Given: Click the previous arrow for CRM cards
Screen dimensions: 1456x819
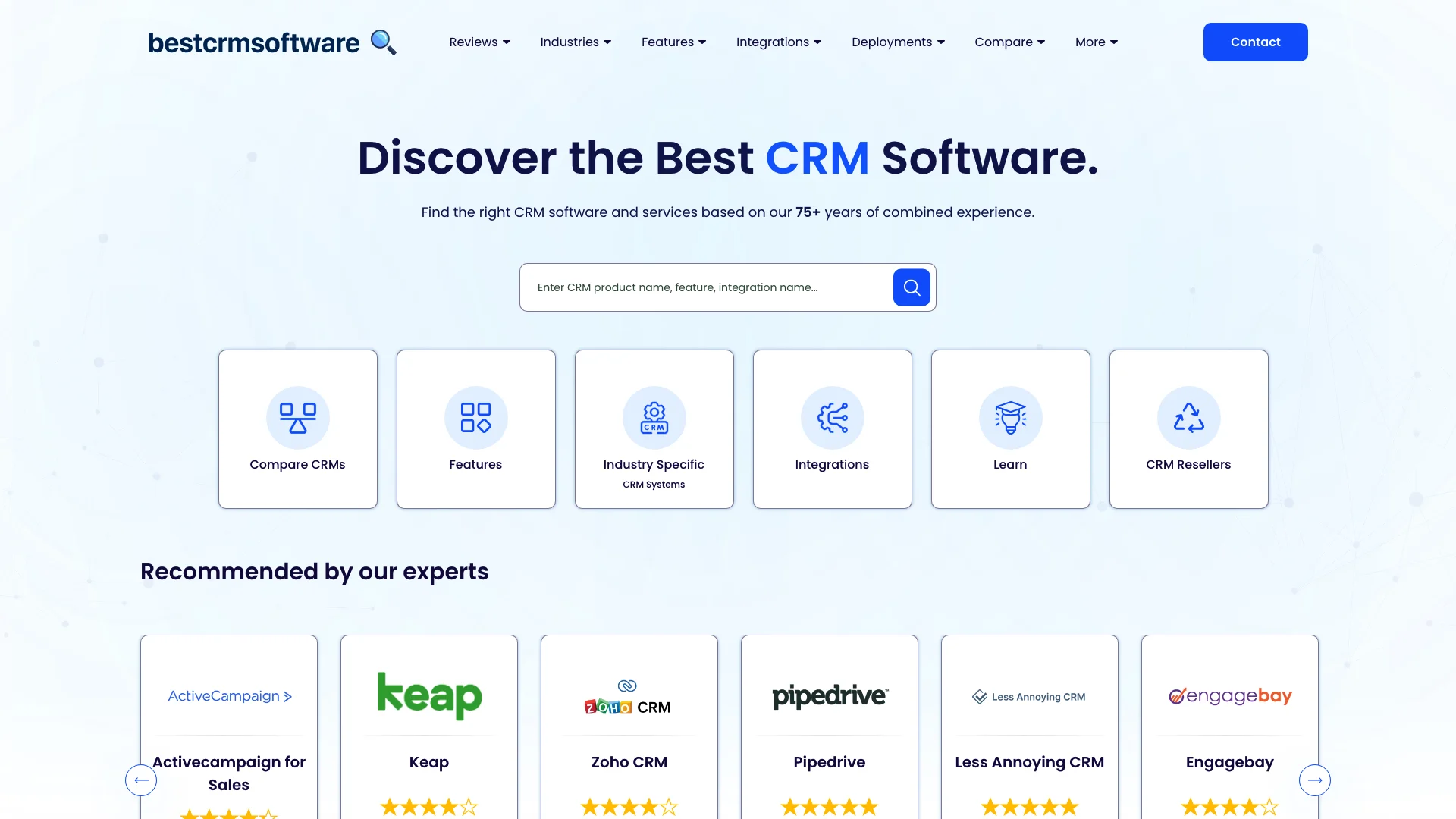Looking at the screenshot, I should [140, 780].
